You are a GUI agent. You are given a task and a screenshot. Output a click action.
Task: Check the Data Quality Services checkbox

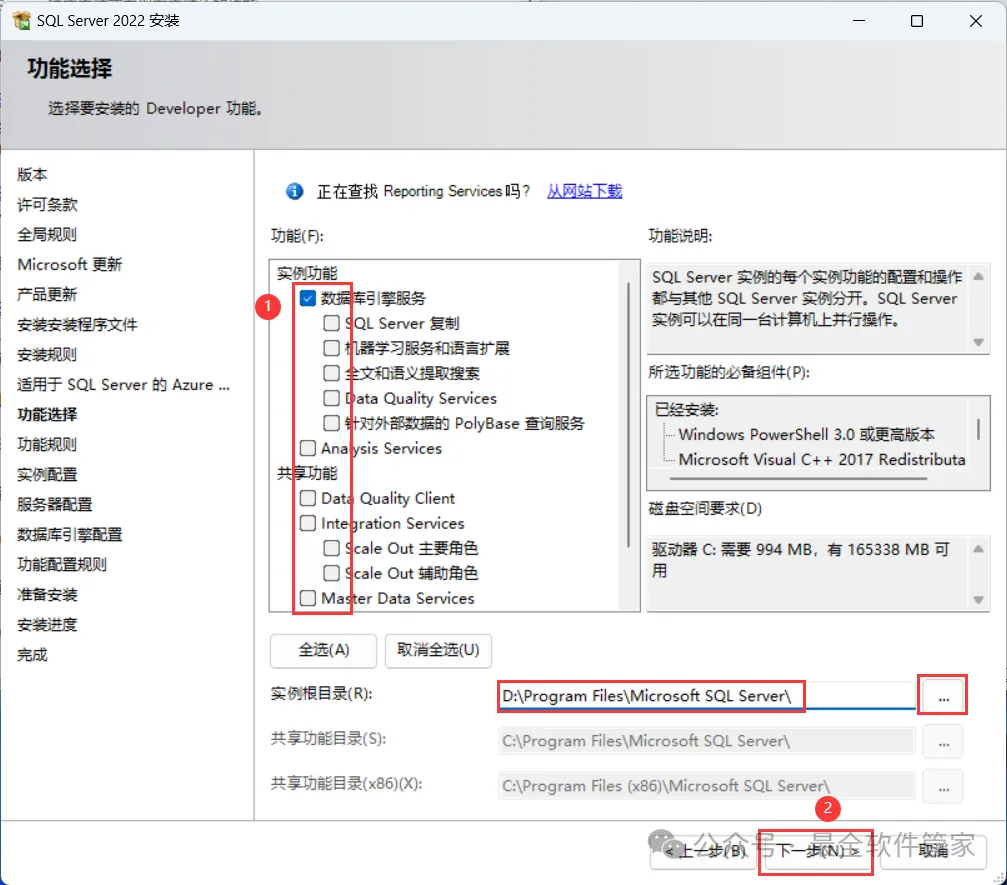point(331,398)
